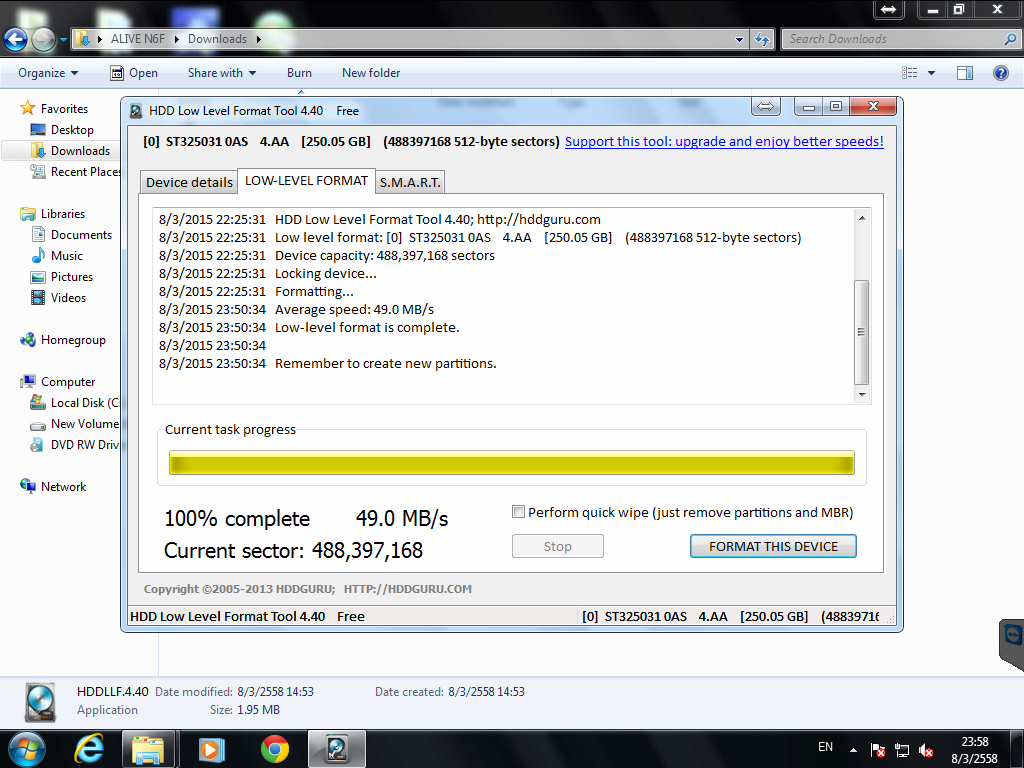The image size is (1024, 768).
Task: Open the view options dropdown arrow
Action: 931,73
